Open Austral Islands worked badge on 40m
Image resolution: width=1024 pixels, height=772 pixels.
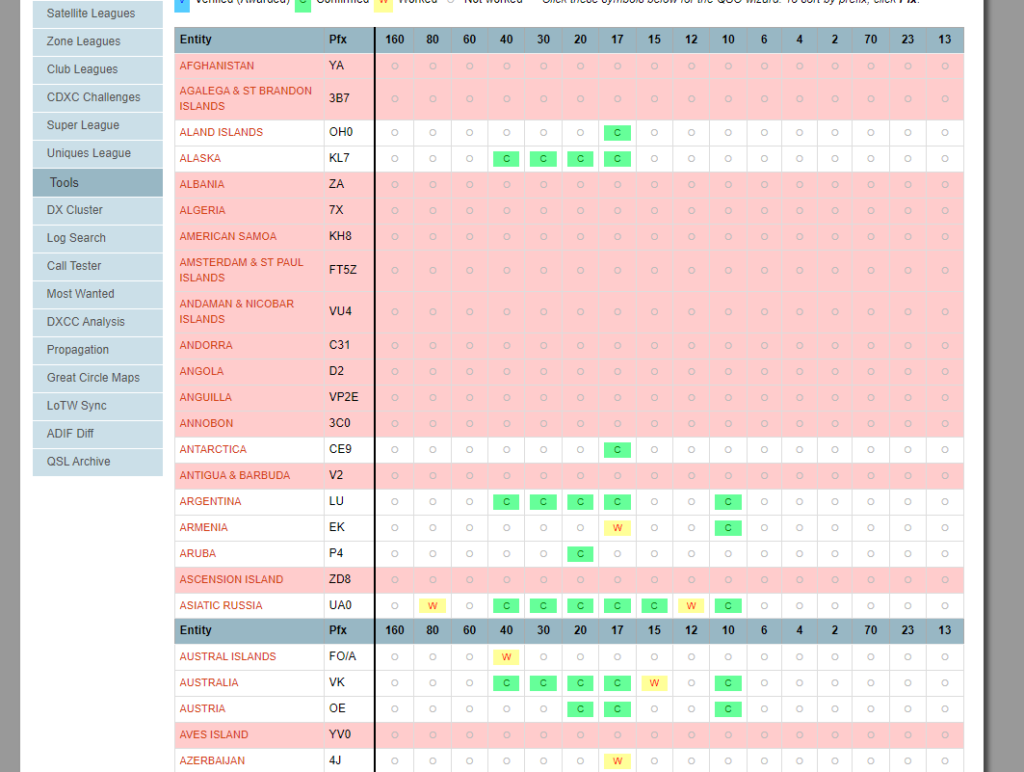point(506,657)
